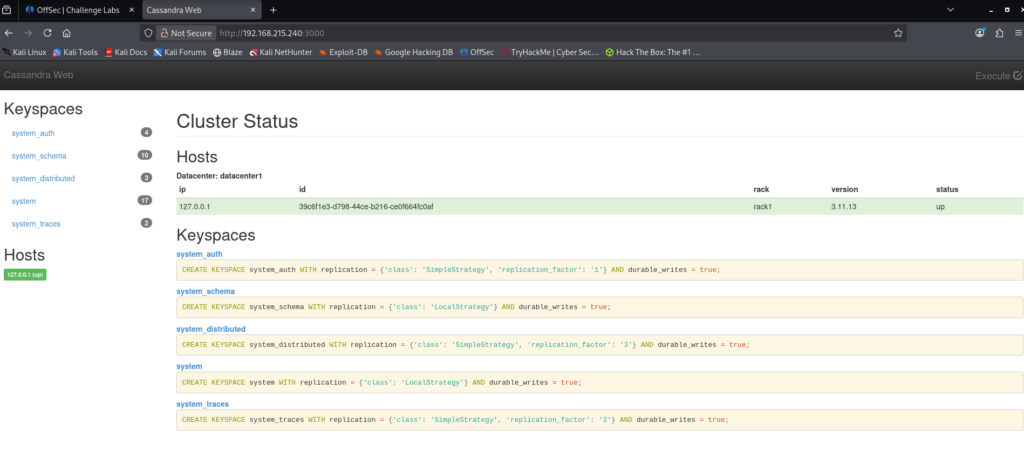Click the browser back arrow

[x=9, y=32]
